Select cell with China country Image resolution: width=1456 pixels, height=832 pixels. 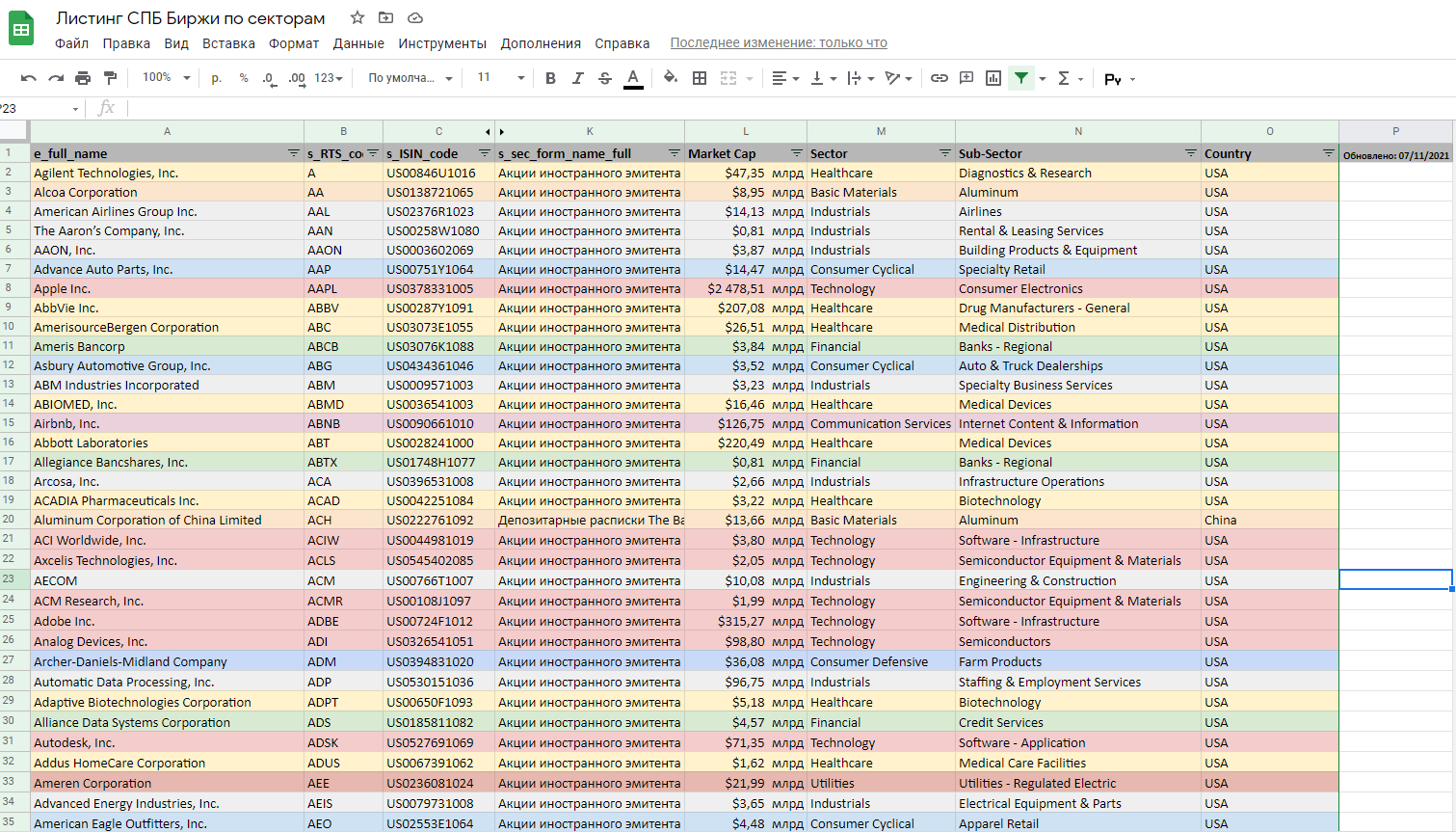click(x=1269, y=520)
